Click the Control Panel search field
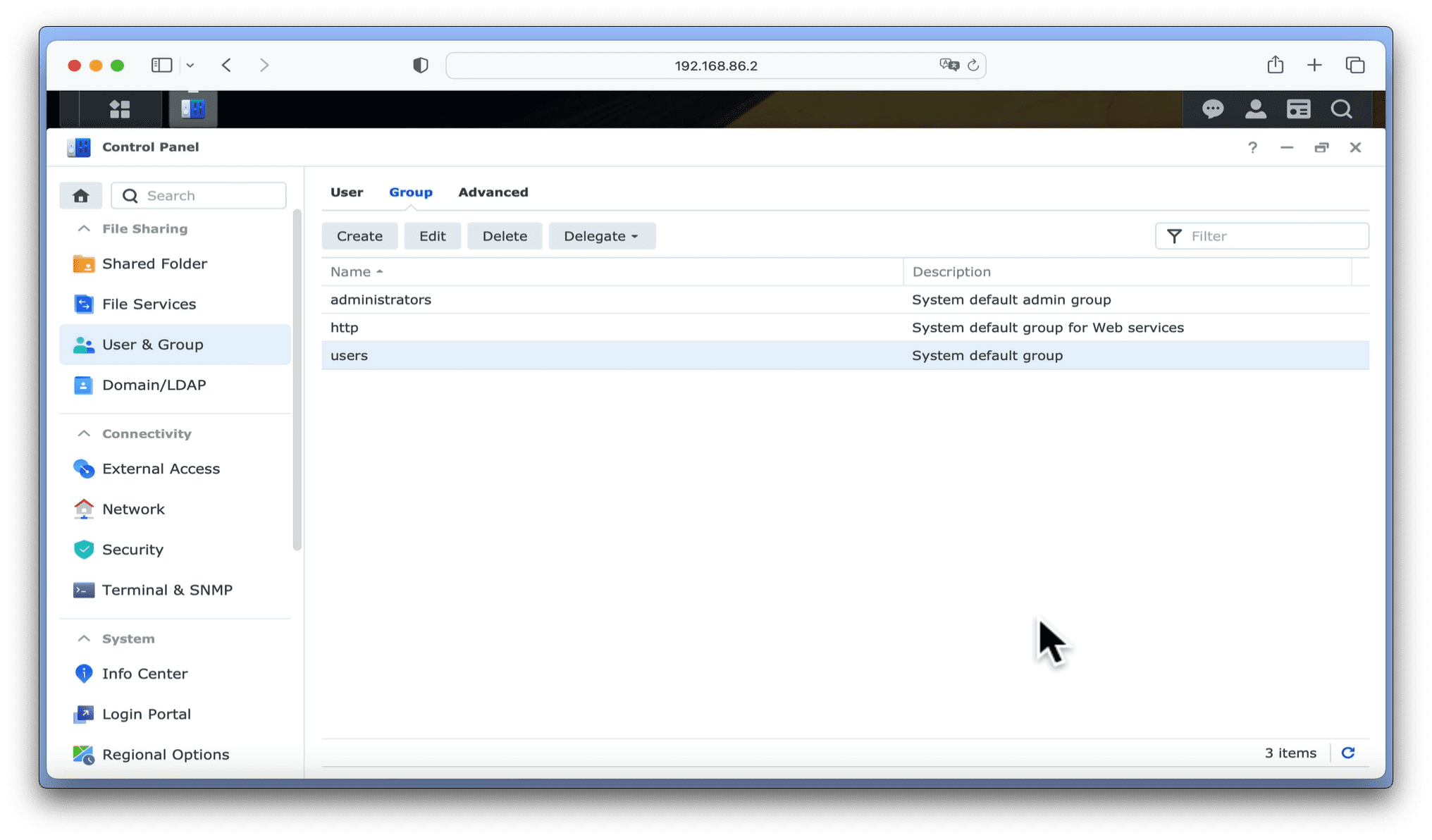Viewport: 1432px width, 840px height. 199,195
